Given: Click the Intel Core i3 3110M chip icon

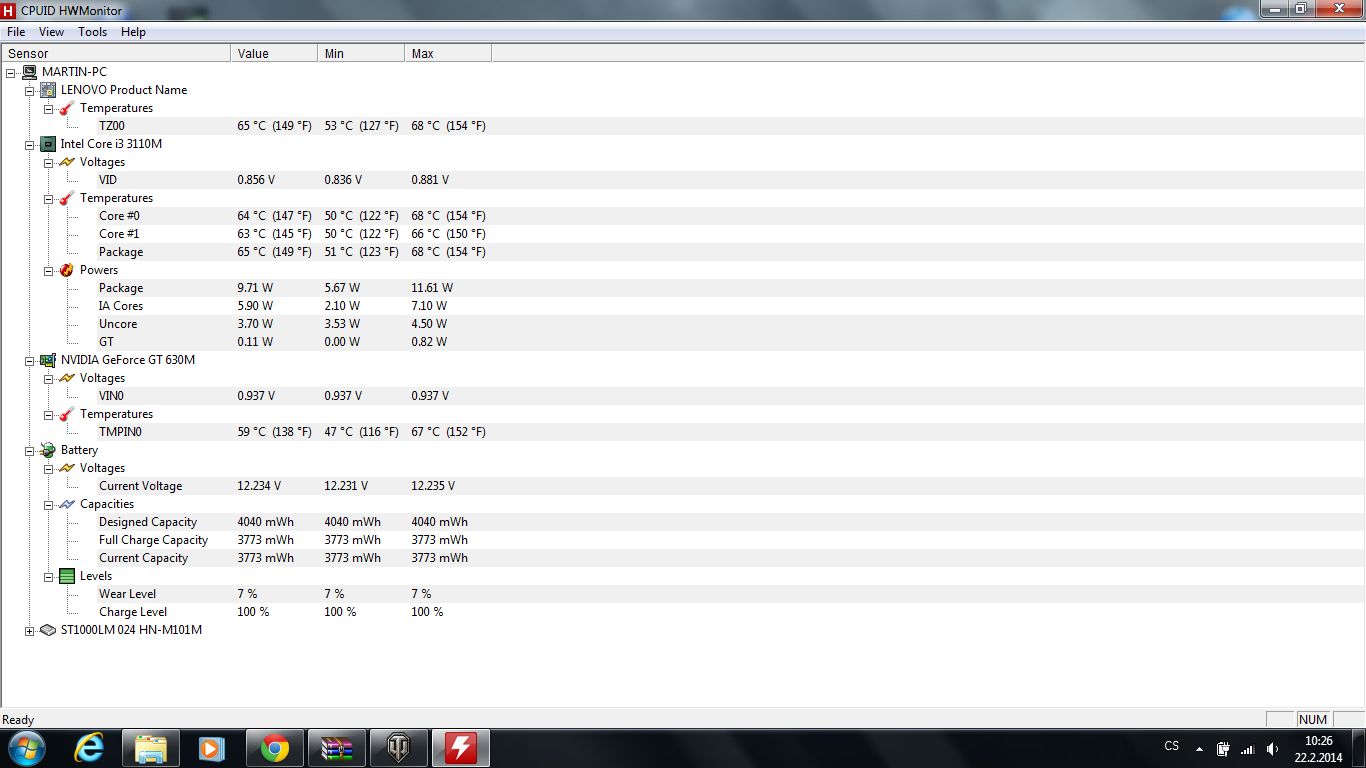Looking at the screenshot, I should 48,144.
